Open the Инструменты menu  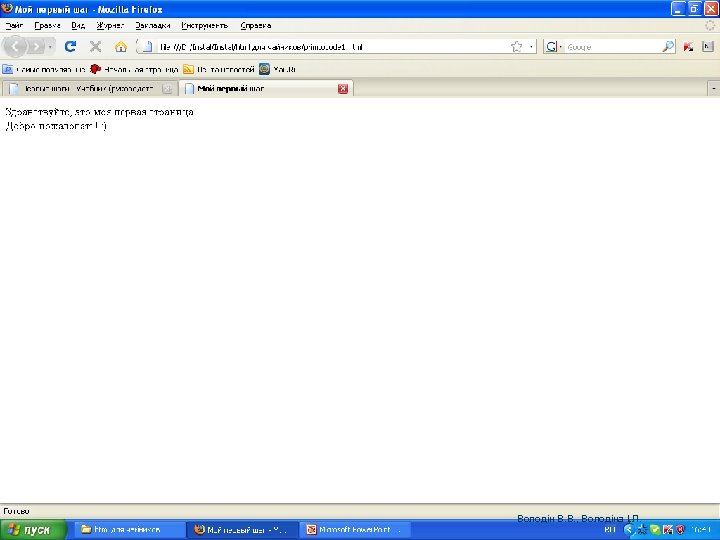pos(204,26)
